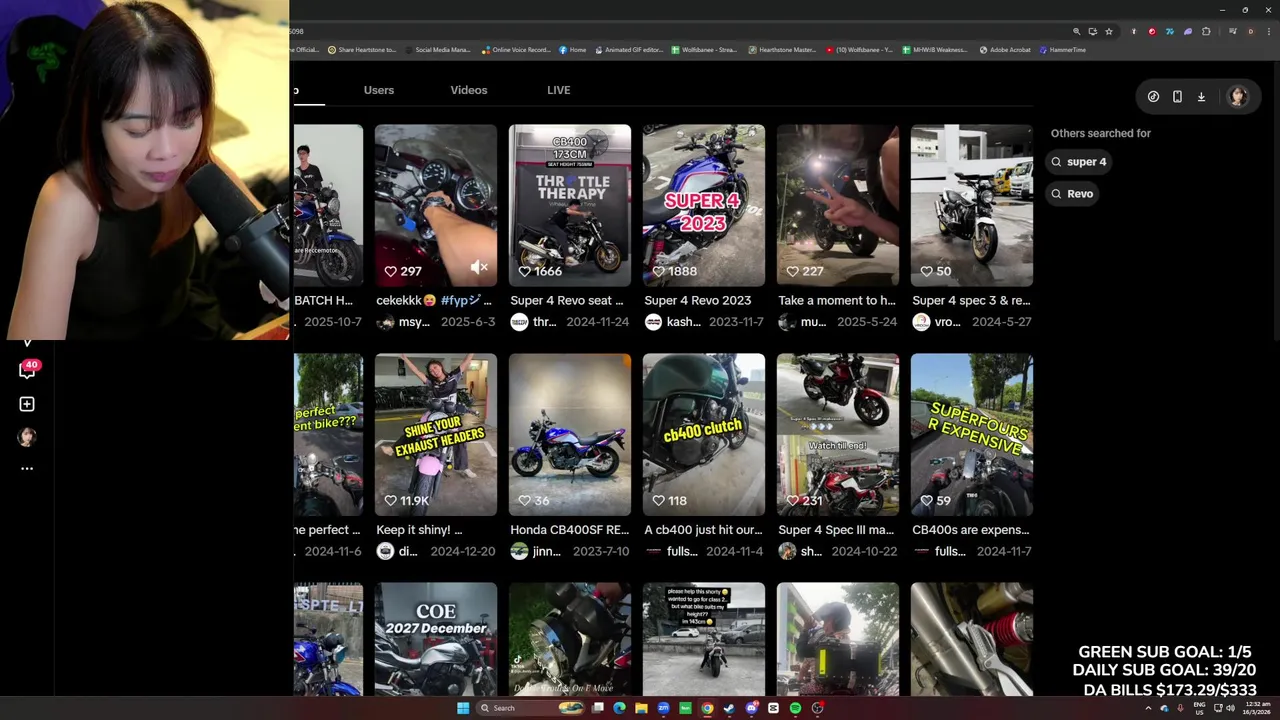Play the 'SHINE YOUR EXHAUST HEADERS' video
Viewport: 1280px width, 720px height.
point(436,434)
